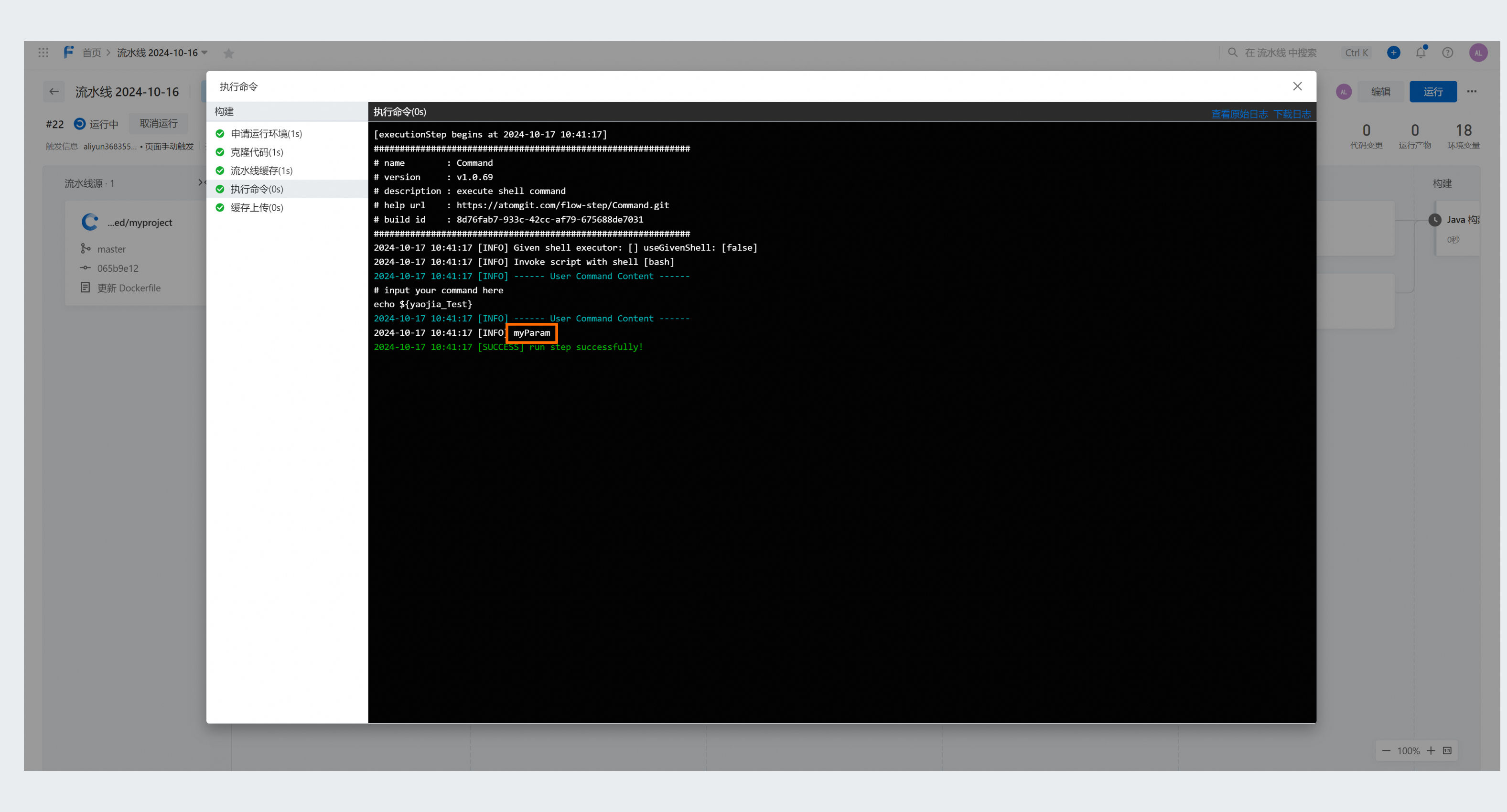The height and width of the screenshot is (812, 1507).
Task: Open the notifications bell
Action: pyautogui.click(x=1421, y=53)
